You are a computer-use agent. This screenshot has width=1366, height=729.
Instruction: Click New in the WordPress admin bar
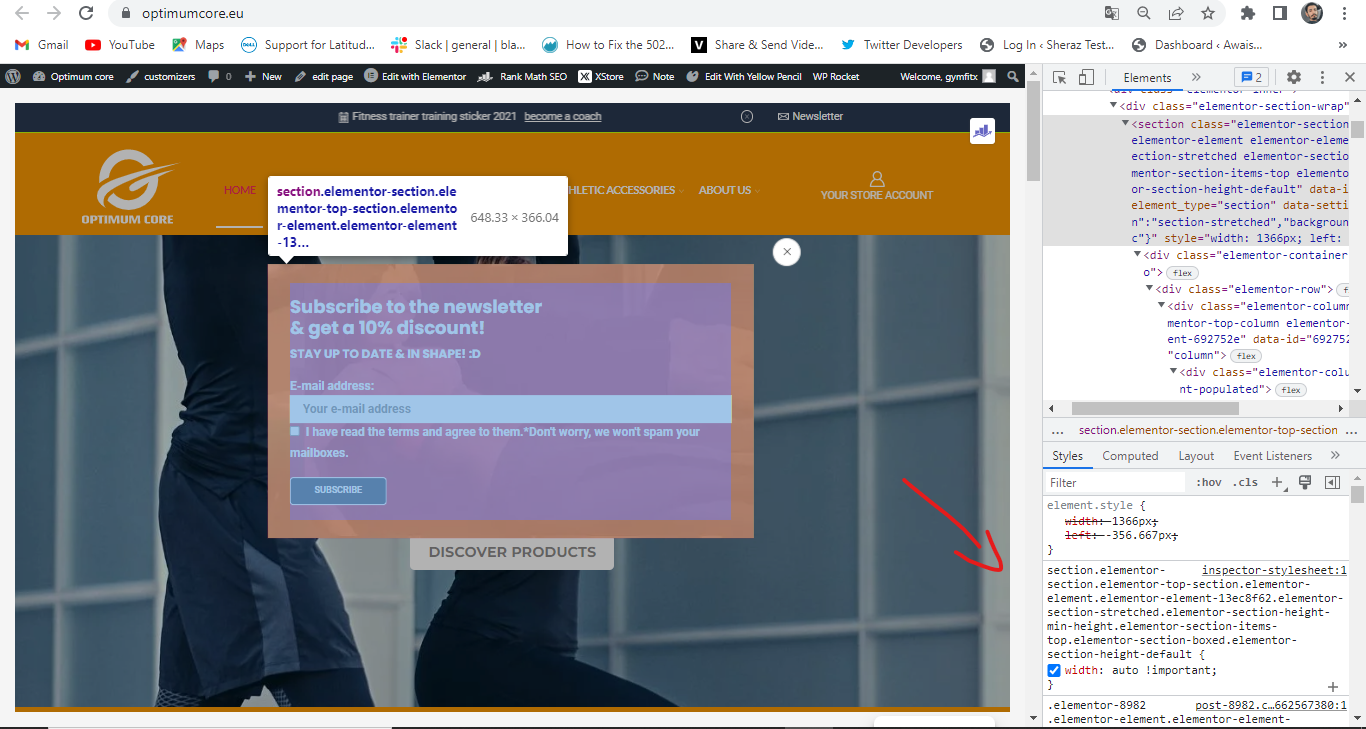tap(263, 76)
